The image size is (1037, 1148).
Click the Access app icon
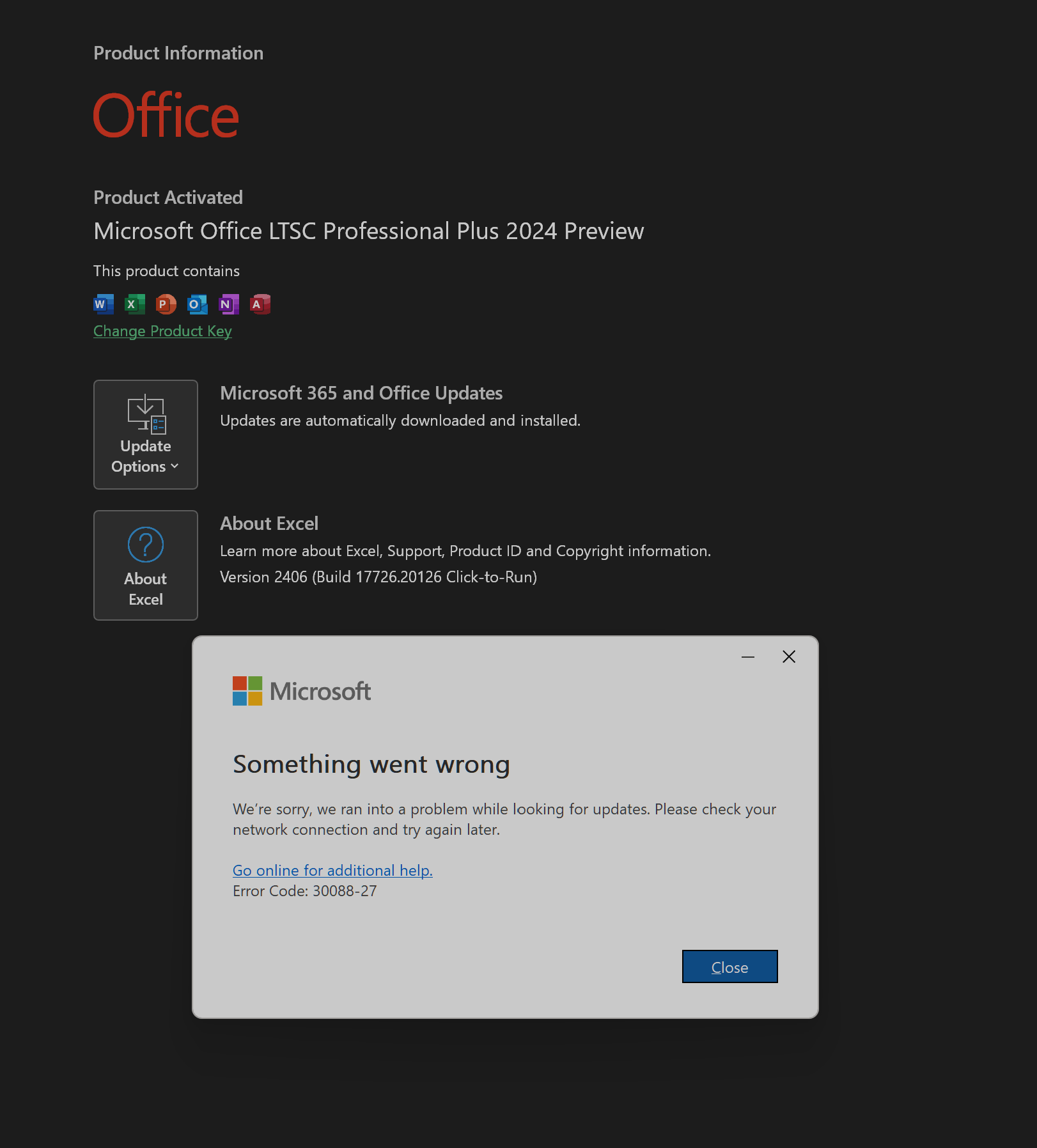pyautogui.click(x=260, y=304)
